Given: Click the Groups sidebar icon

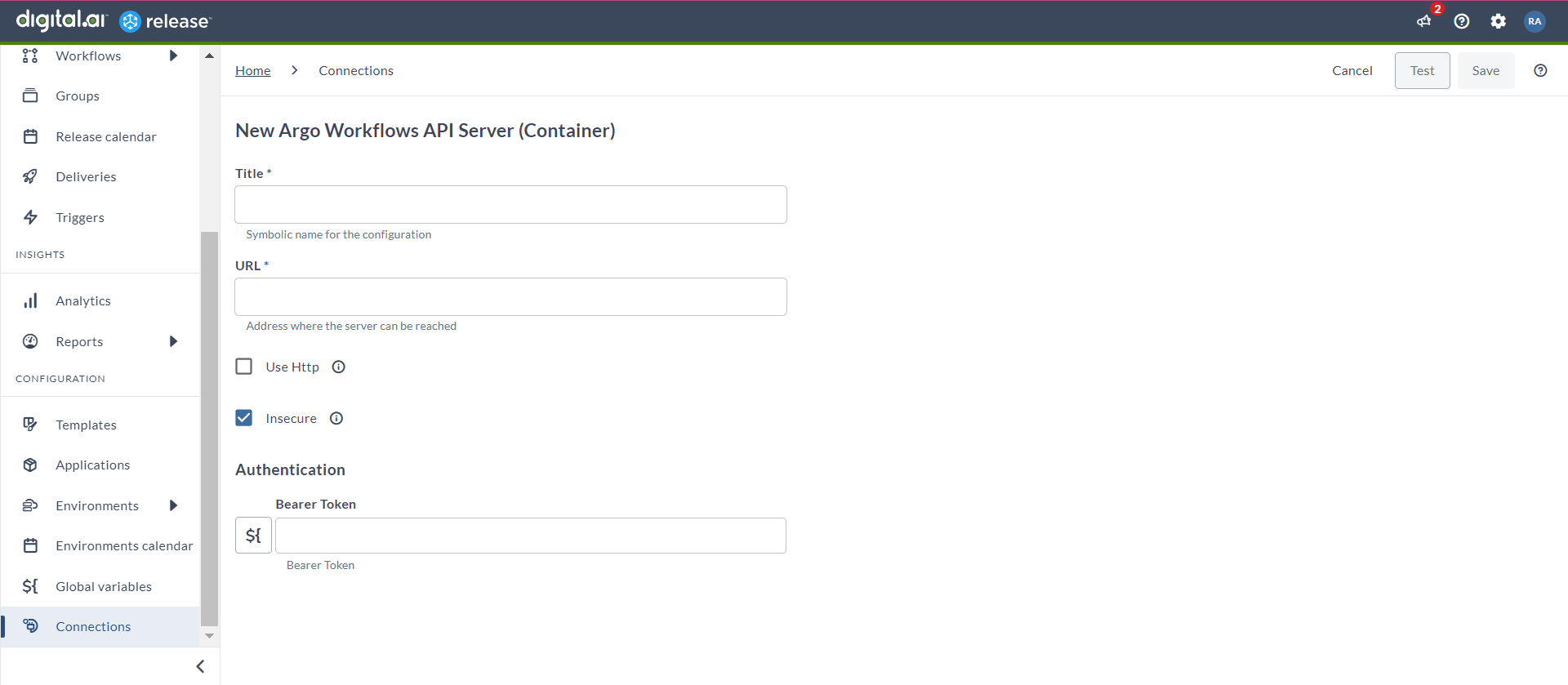Looking at the screenshot, I should click(x=30, y=96).
